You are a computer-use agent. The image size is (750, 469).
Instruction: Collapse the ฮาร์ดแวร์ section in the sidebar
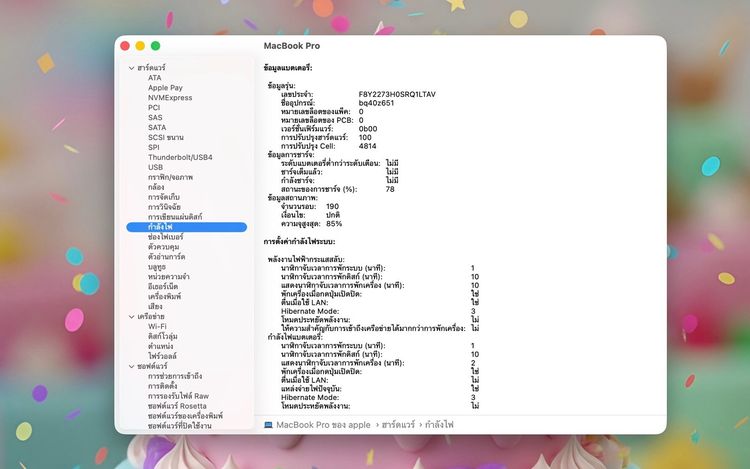coord(132,68)
